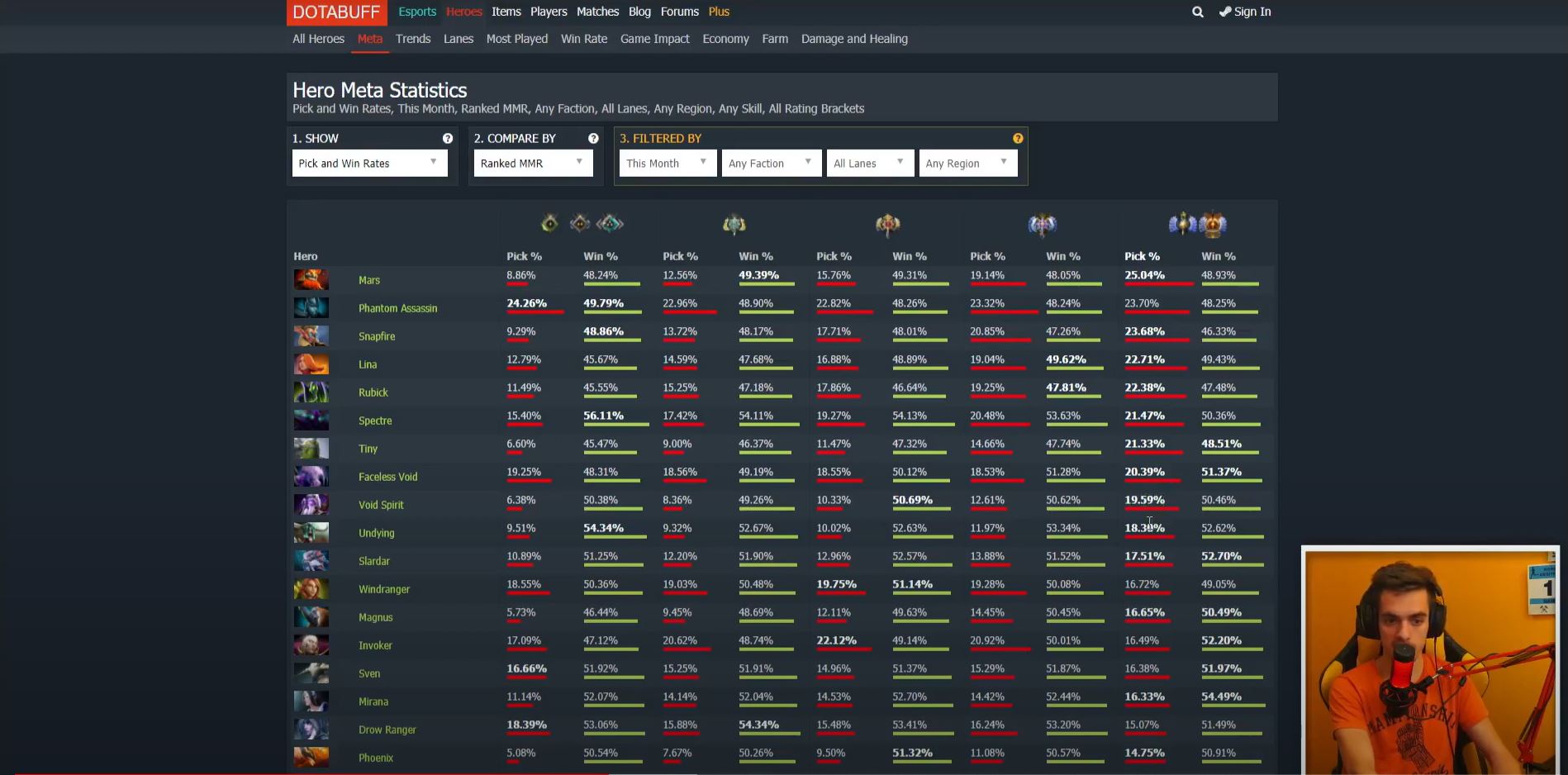Click the Drow Ranger hero portrait
The height and width of the screenshot is (775, 1568).
(x=311, y=729)
